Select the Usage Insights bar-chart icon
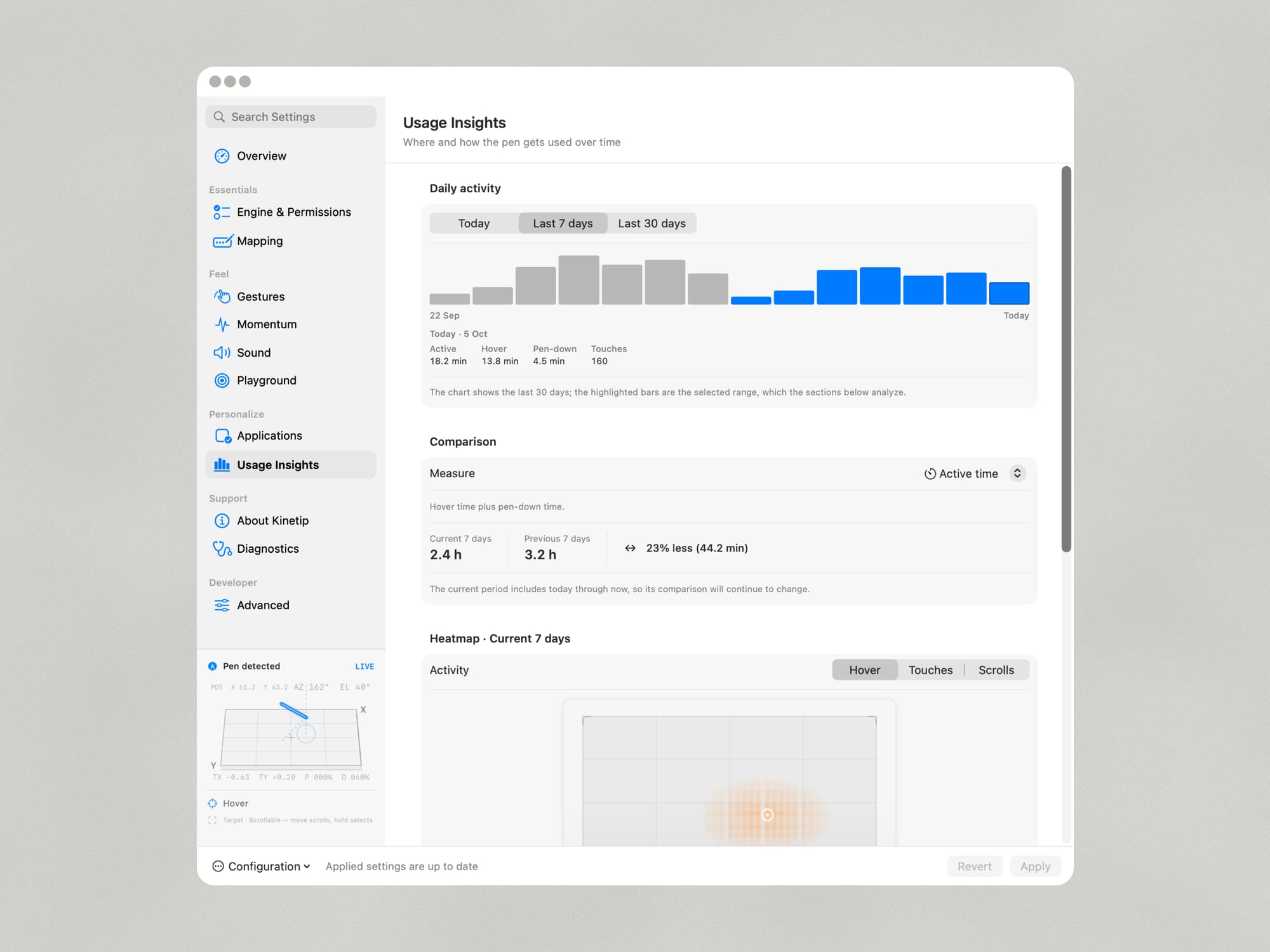The width and height of the screenshot is (1270, 952). (222, 465)
